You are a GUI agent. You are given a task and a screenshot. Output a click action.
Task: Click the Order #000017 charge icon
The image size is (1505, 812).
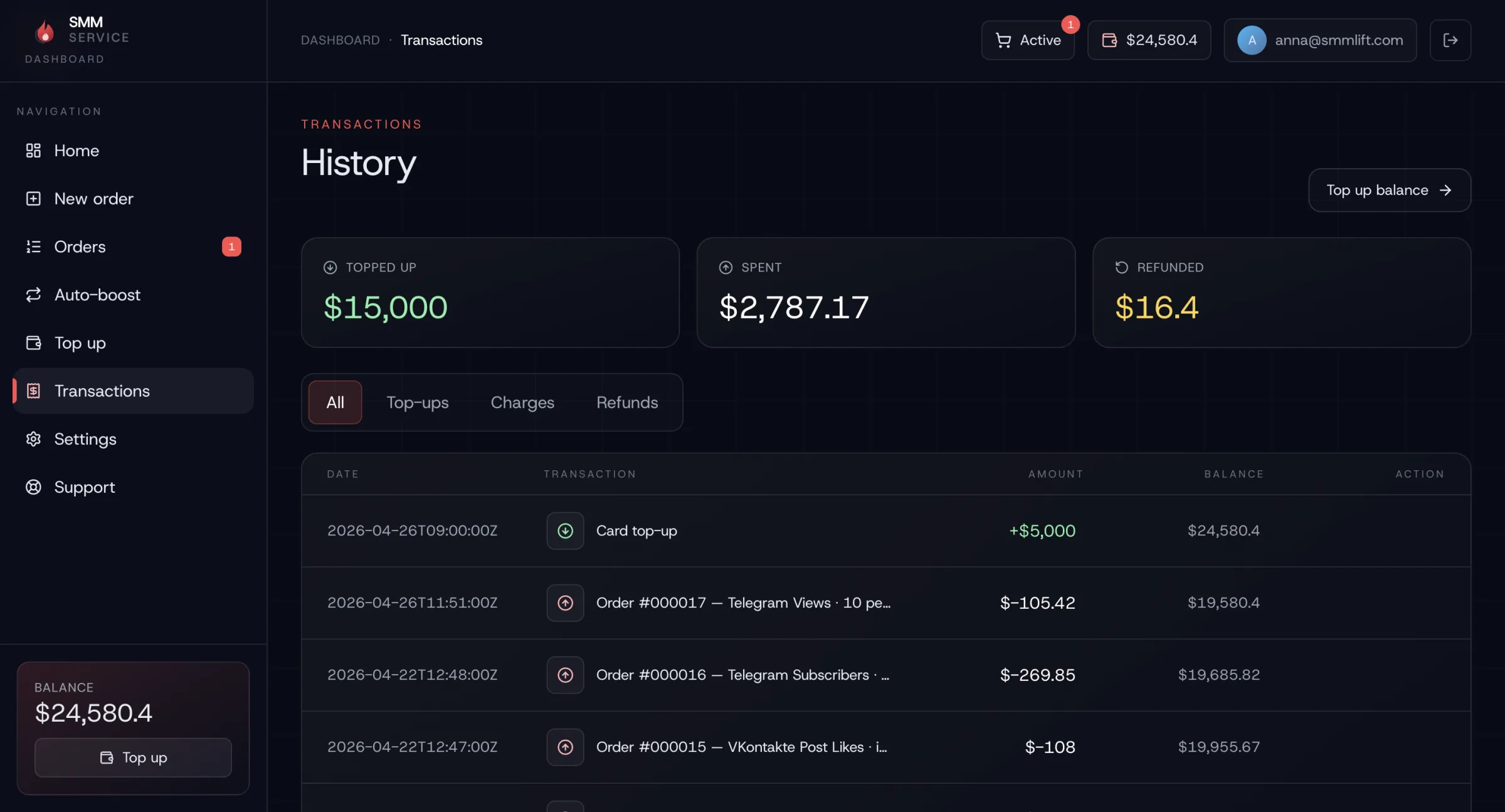[x=565, y=603]
